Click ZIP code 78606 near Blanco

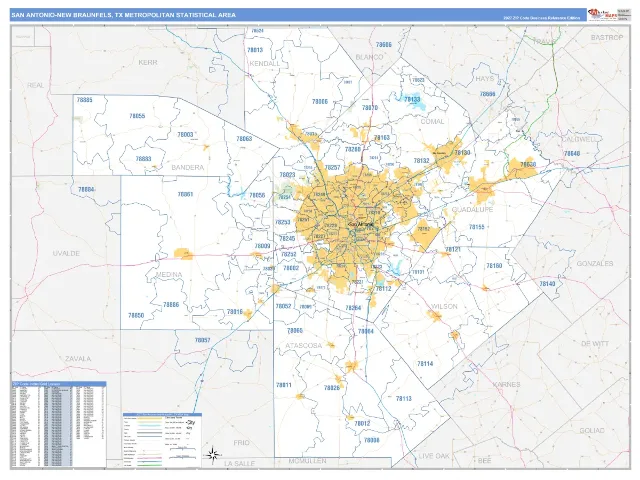pos(384,44)
